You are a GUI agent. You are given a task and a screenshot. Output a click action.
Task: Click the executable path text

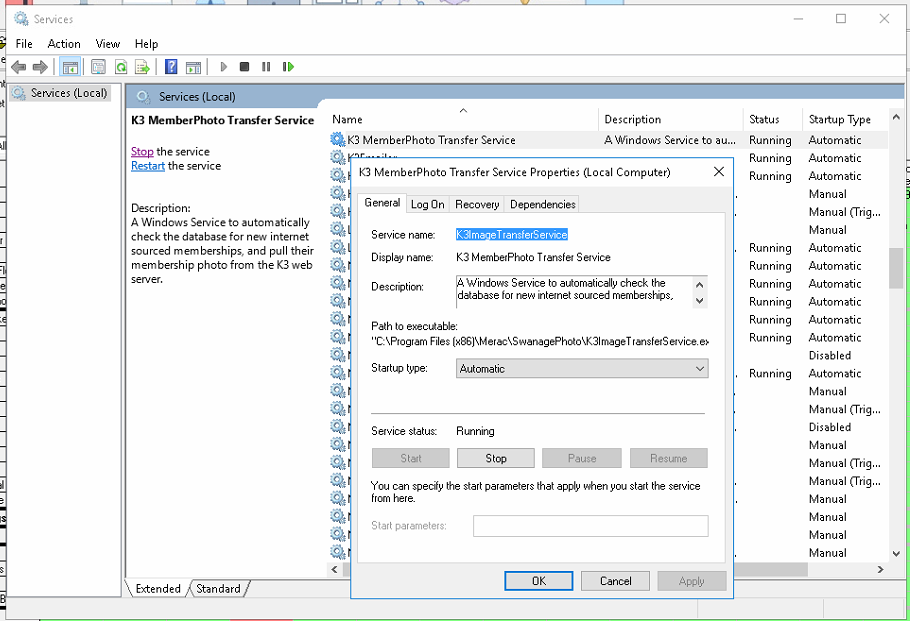(540, 341)
